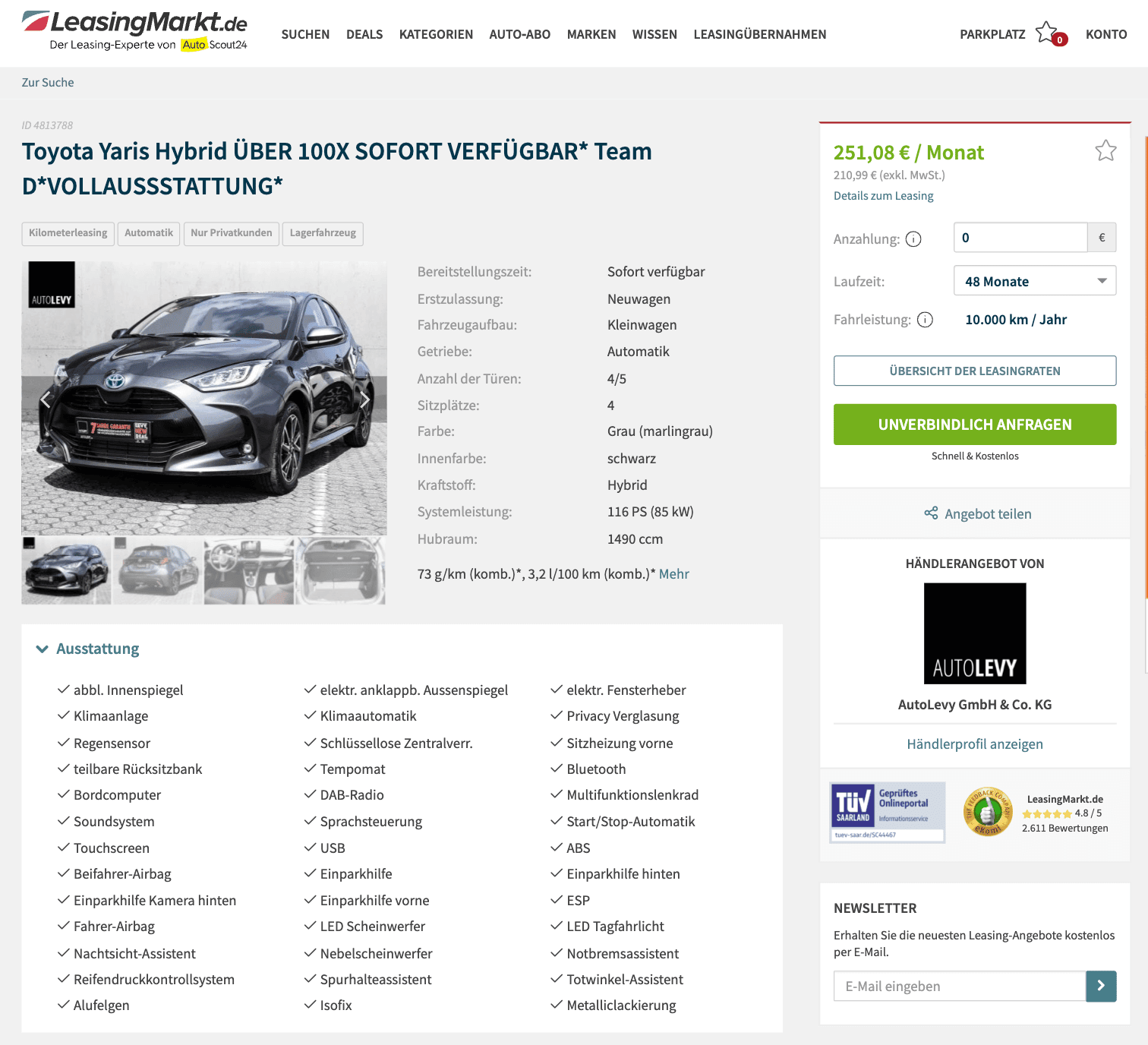Go to next car photo arrow
Viewport: 1148px width, 1045px height.
364,399
